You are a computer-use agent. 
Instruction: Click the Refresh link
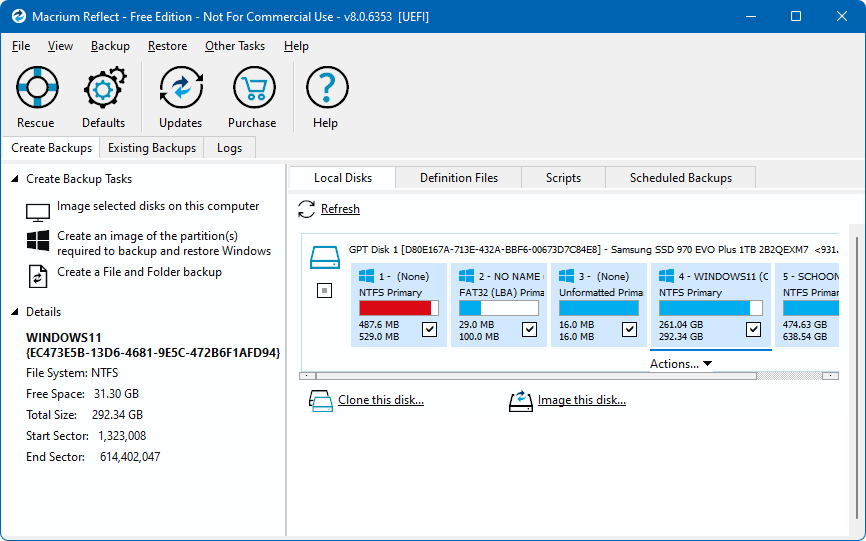(340, 209)
